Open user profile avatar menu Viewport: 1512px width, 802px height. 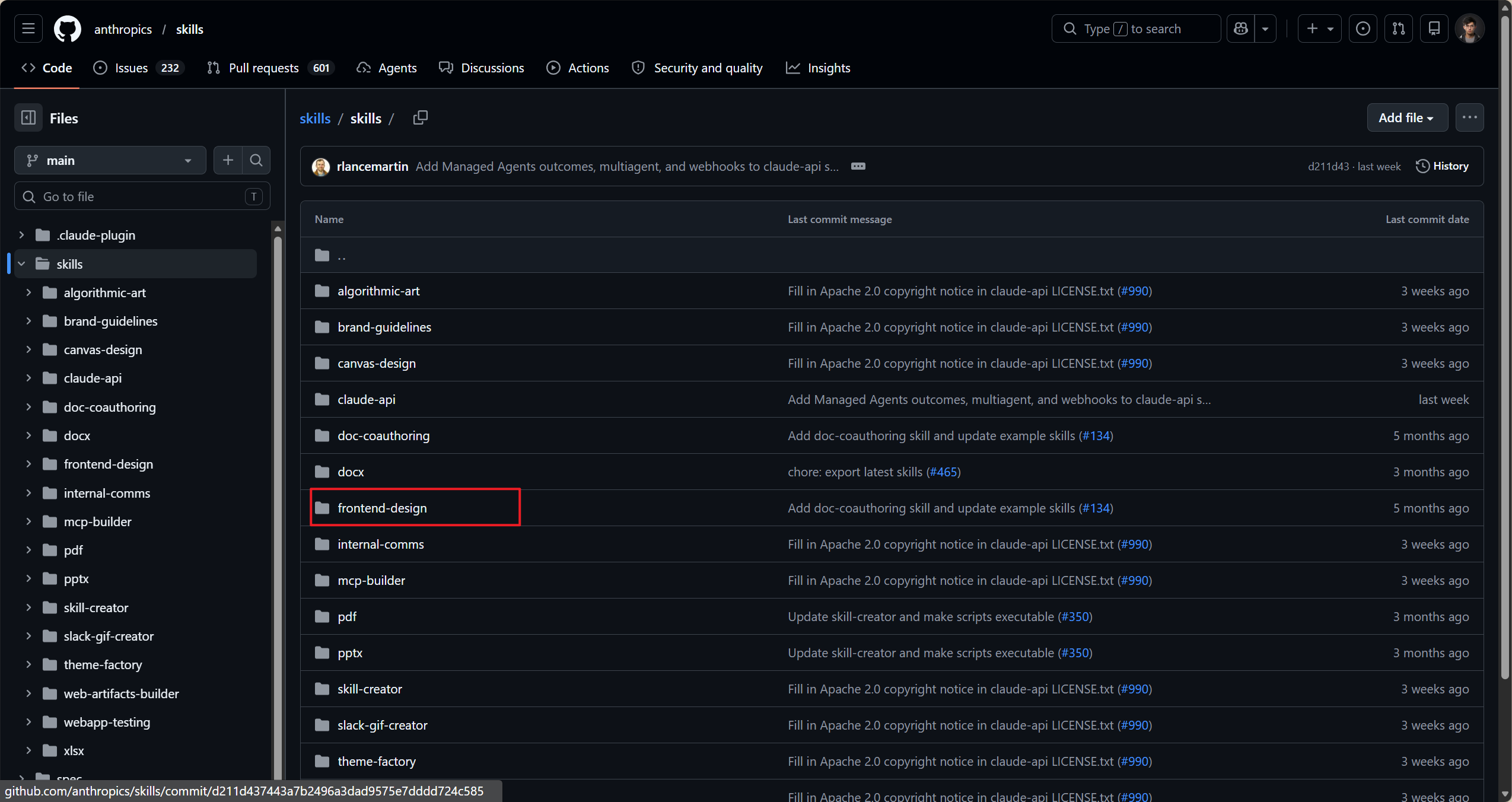(1469, 28)
